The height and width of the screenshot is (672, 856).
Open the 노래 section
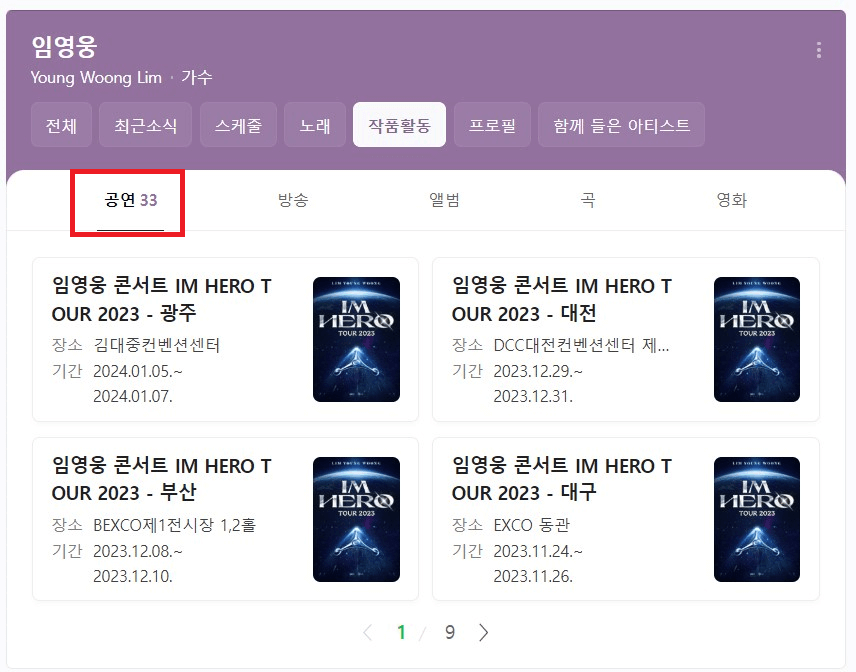tap(315, 125)
